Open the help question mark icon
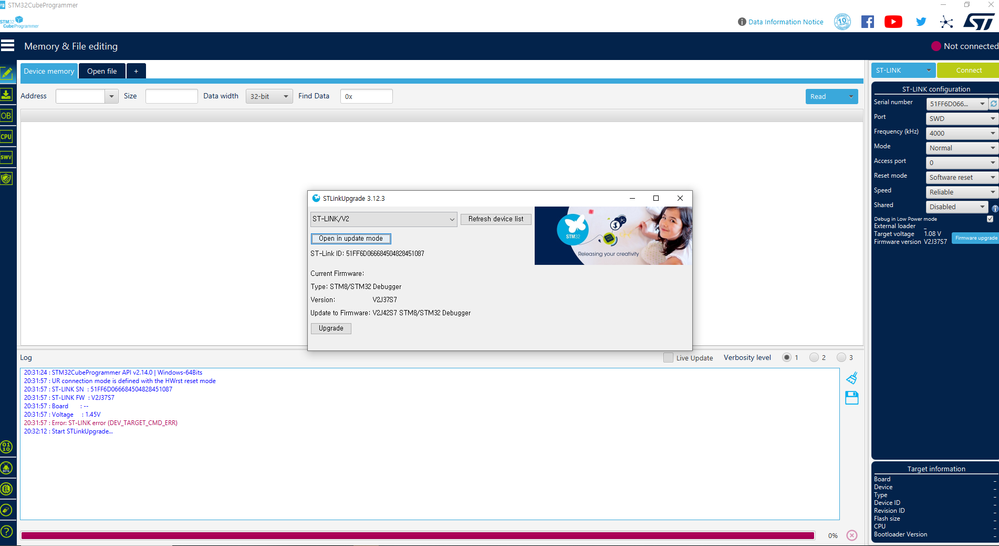The width and height of the screenshot is (999, 546). tap(6, 531)
